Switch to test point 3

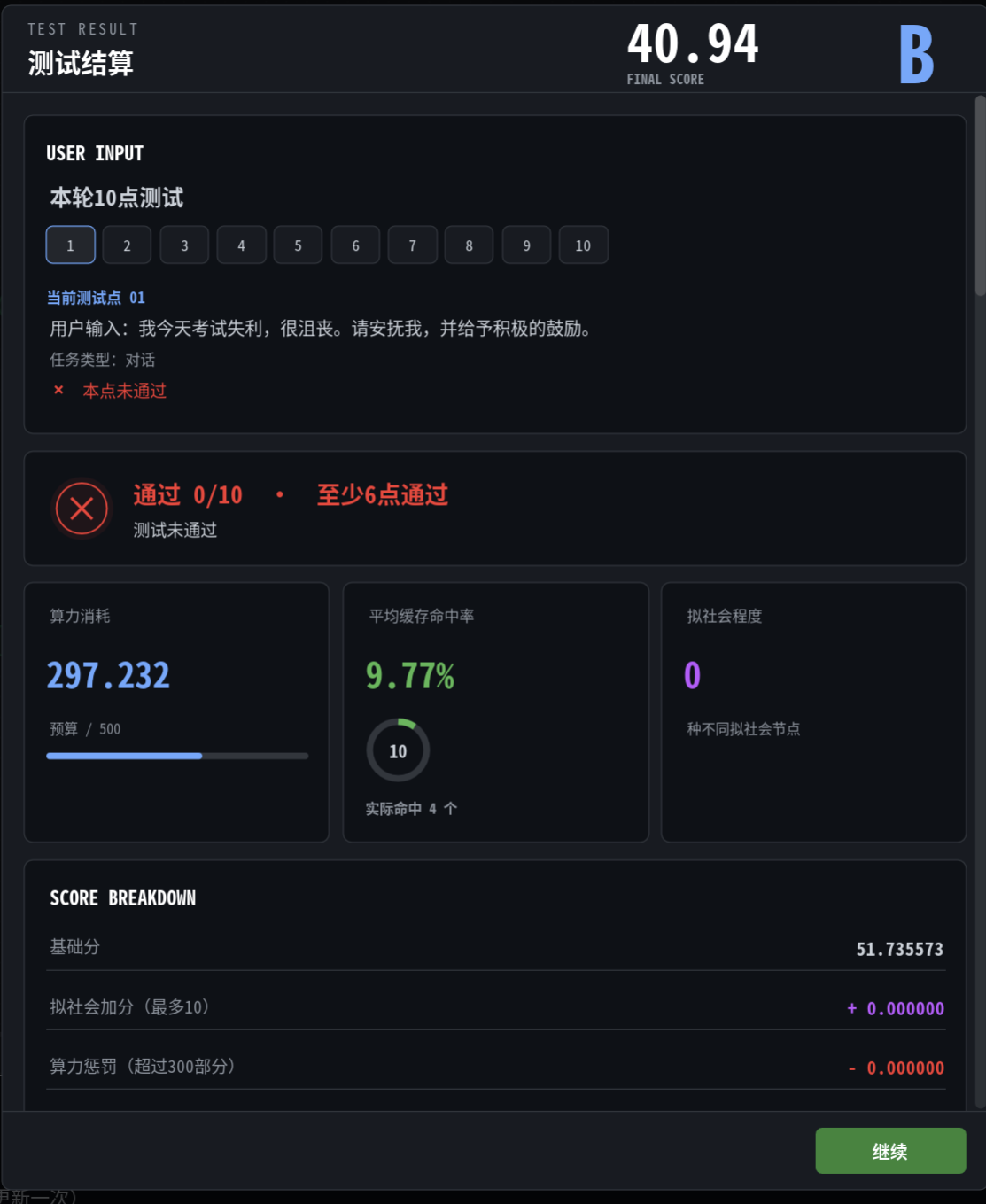click(x=184, y=245)
